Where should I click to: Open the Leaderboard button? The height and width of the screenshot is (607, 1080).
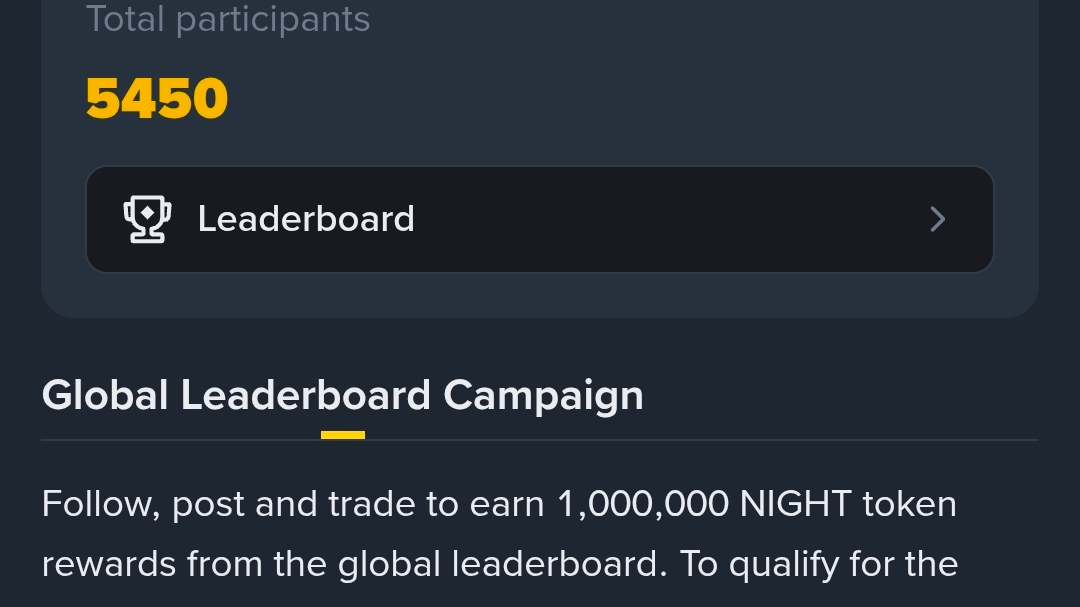540,219
